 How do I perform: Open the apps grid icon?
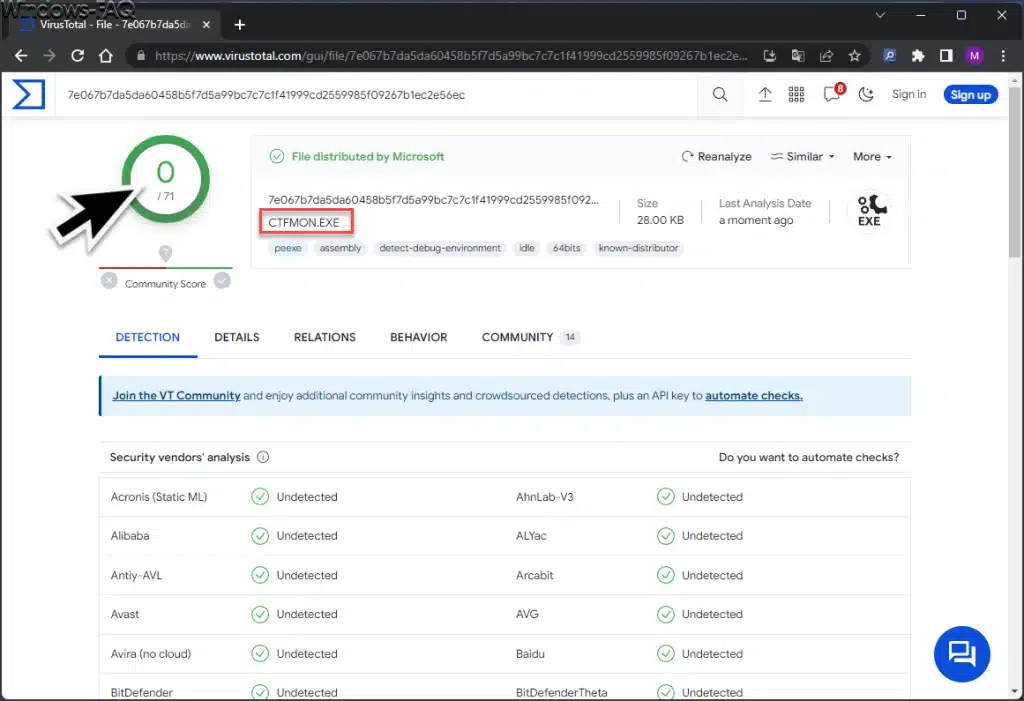pyautogui.click(x=796, y=95)
